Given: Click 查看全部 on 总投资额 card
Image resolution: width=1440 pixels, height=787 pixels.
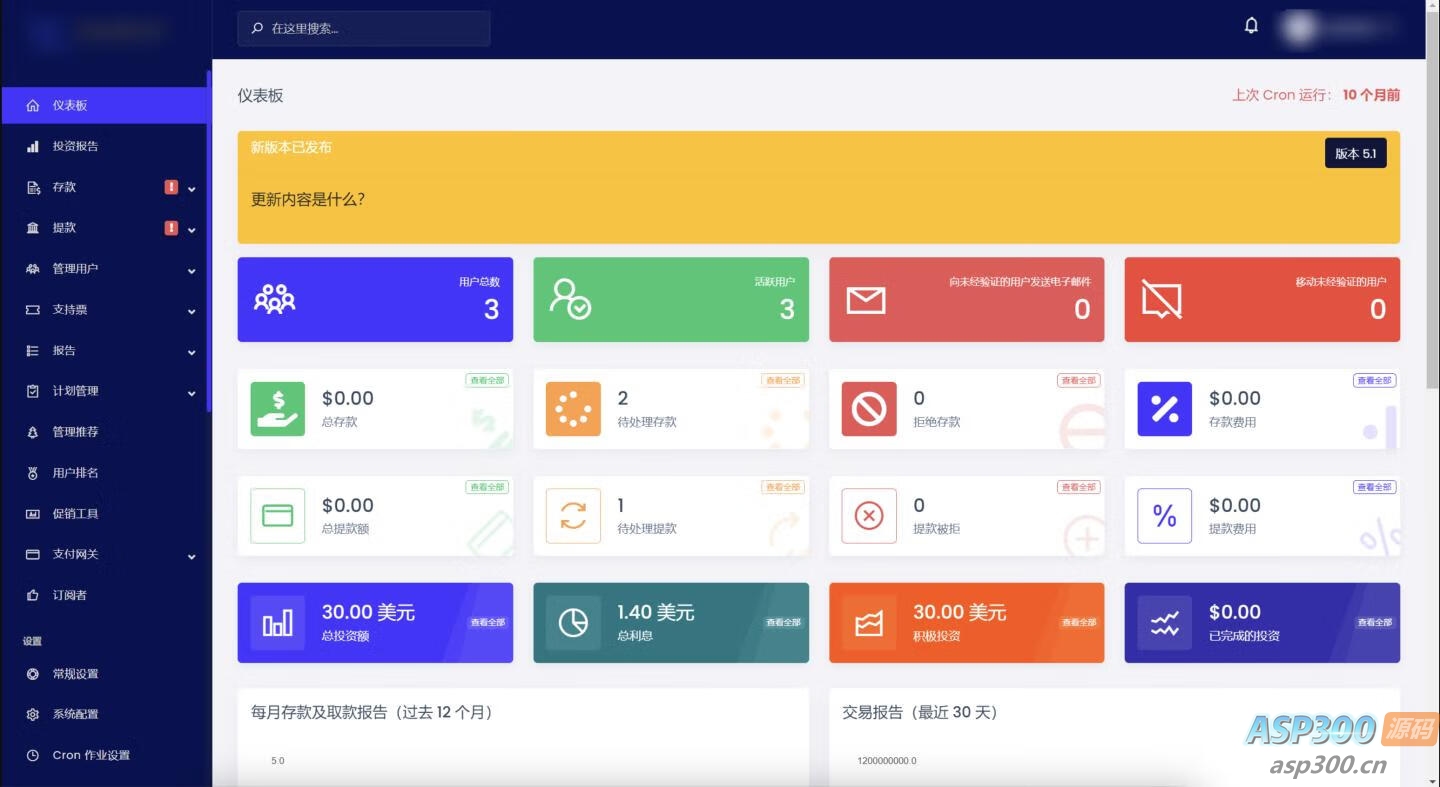Looking at the screenshot, I should (488, 622).
